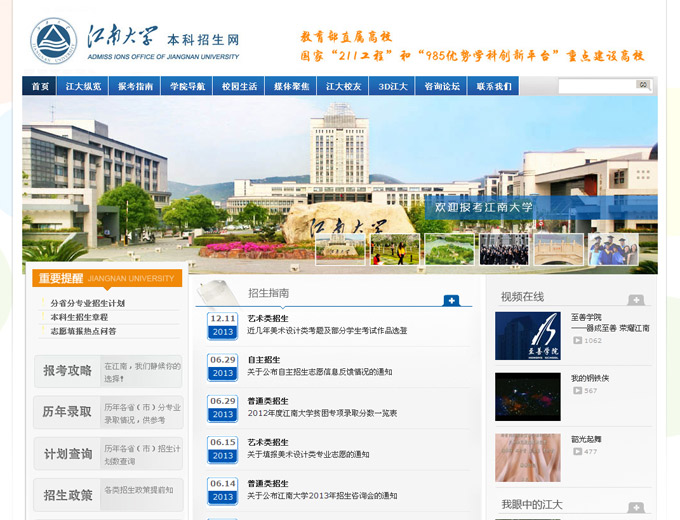680x520 pixels.
Task: Open the 首页 menu item
Action: pyautogui.click(x=39, y=86)
